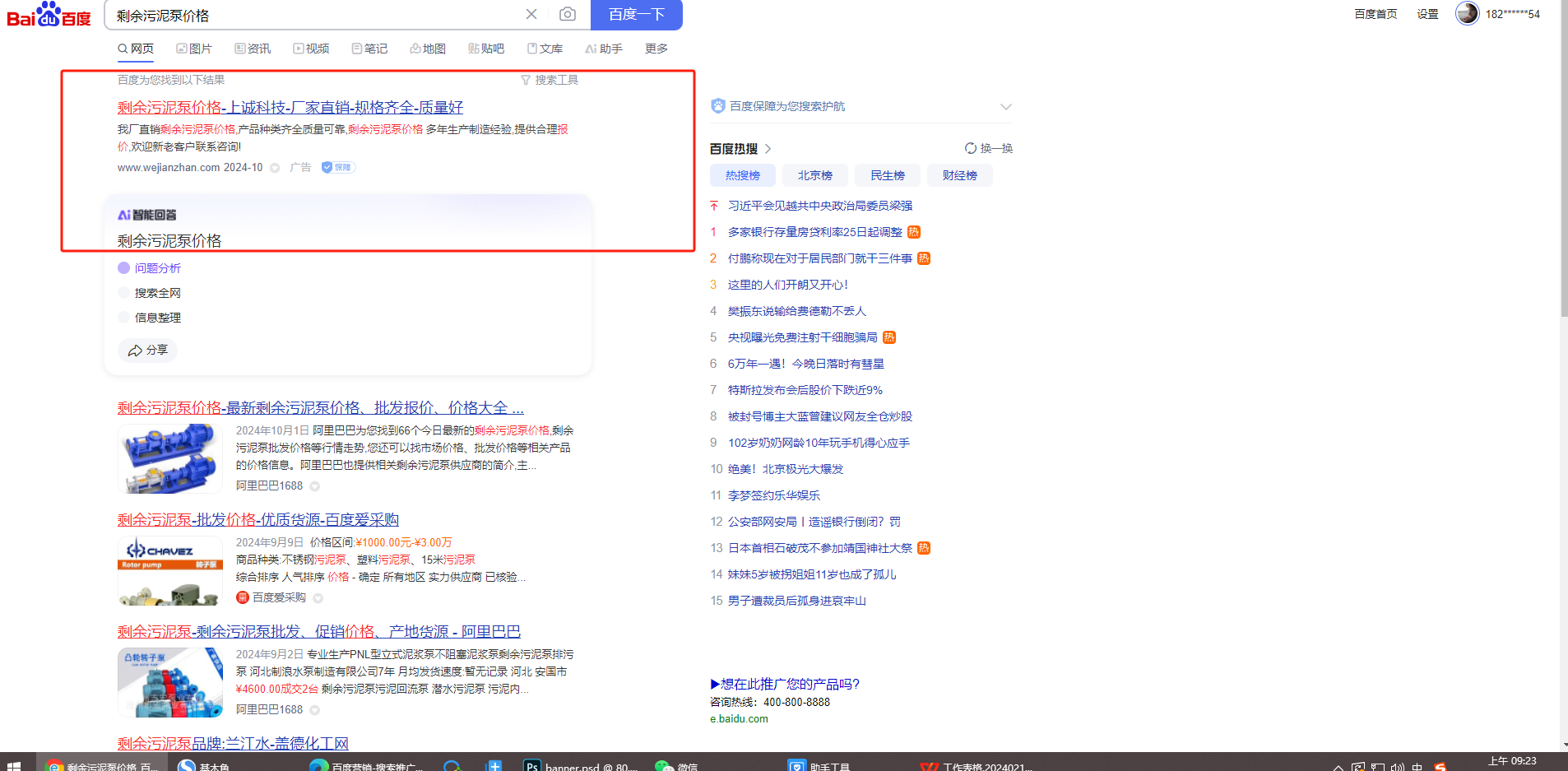Click the 搜索工具 filter icon
The height and width of the screenshot is (771, 1568).
click(x=526, y=80)
